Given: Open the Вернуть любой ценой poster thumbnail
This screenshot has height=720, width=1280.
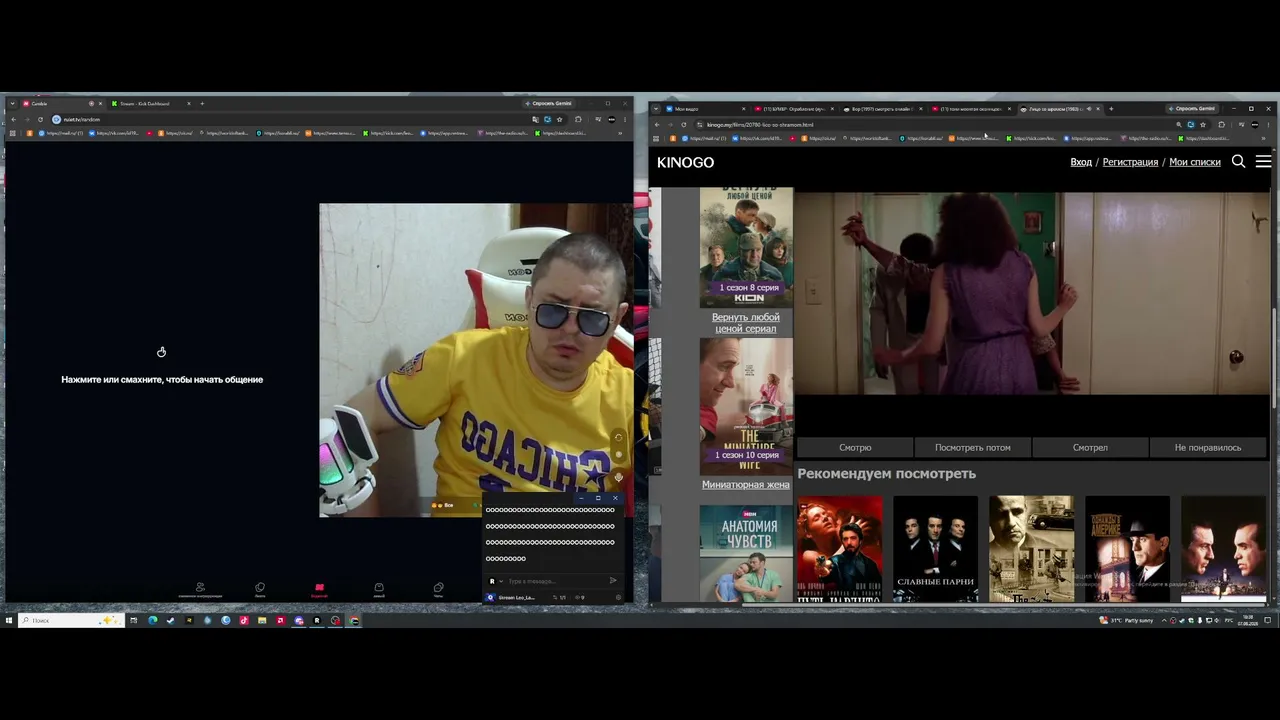Looking at the screenshot, I should [x=746, y=247].
